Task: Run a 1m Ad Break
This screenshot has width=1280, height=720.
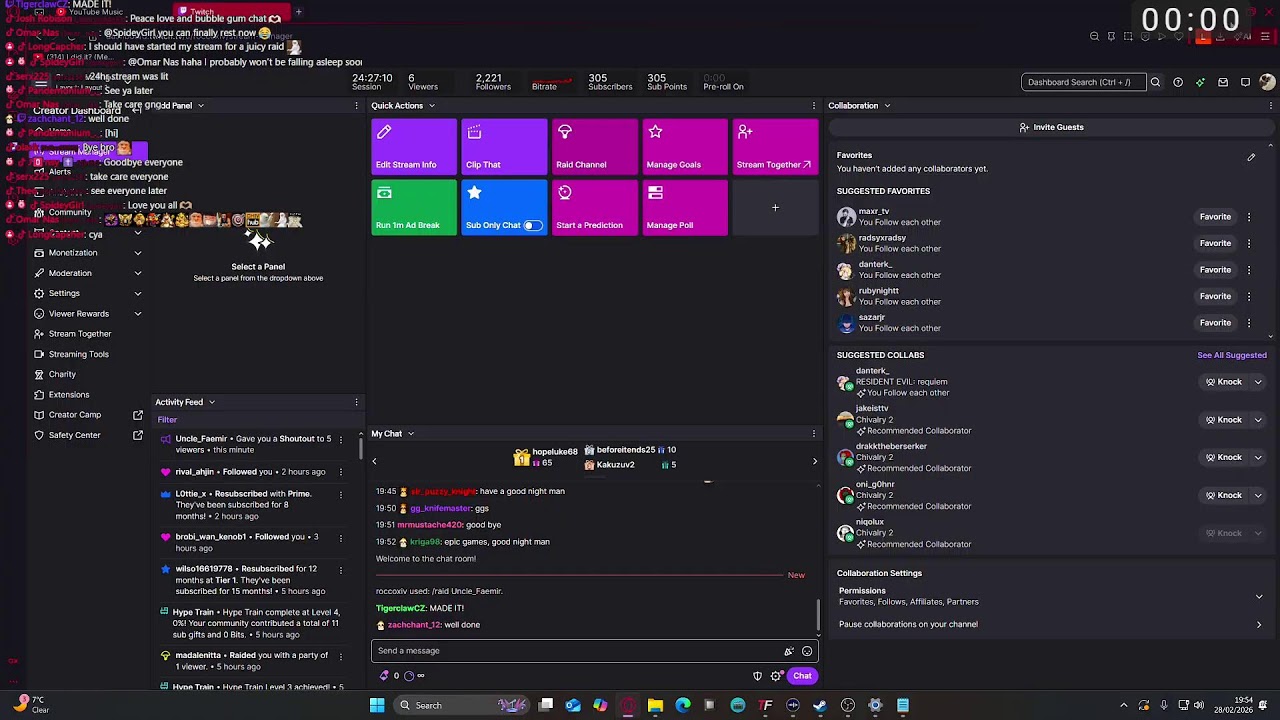Action: coord(414,208)
